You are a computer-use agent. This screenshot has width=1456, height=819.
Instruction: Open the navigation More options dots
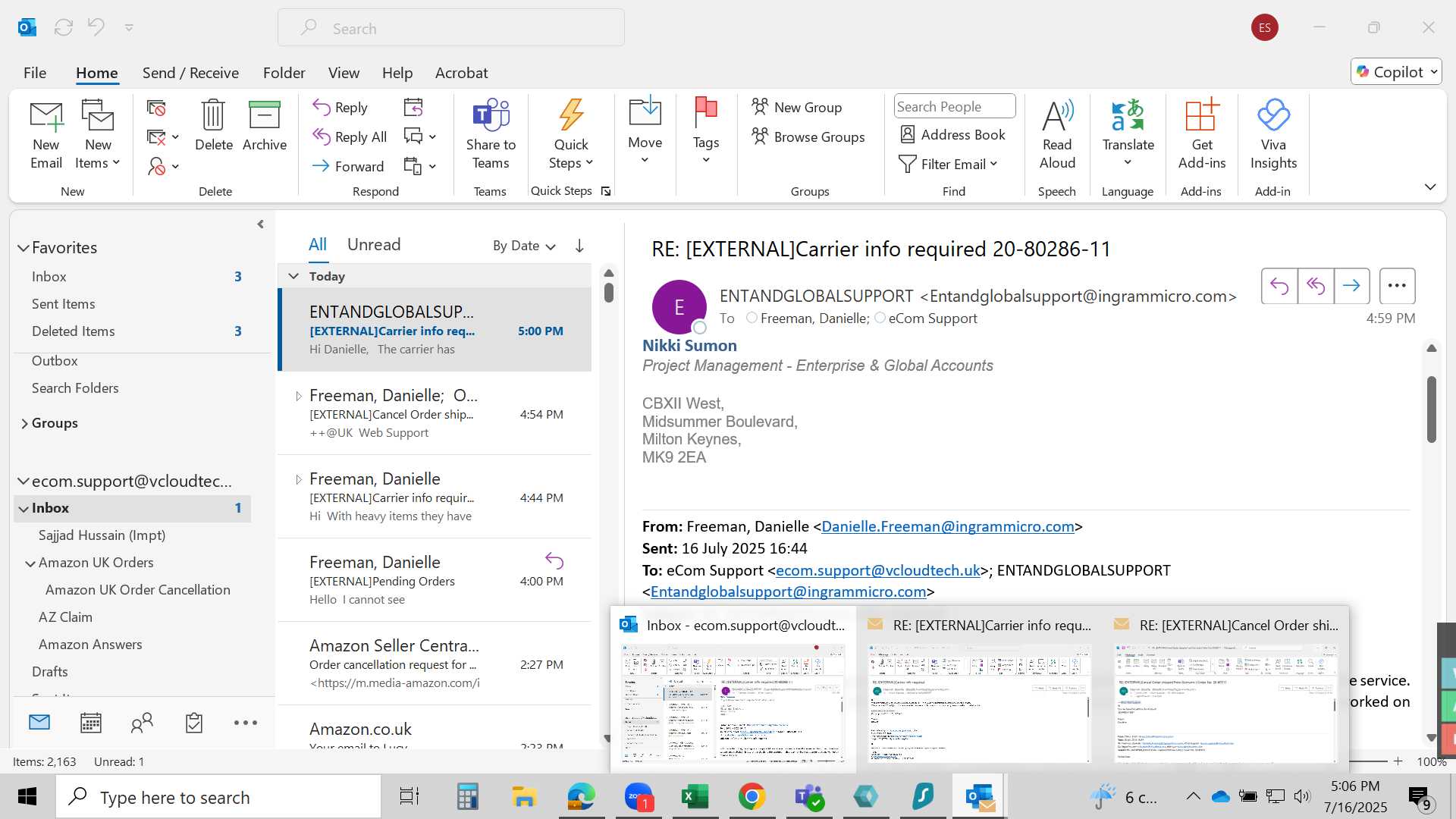[246, 723]
